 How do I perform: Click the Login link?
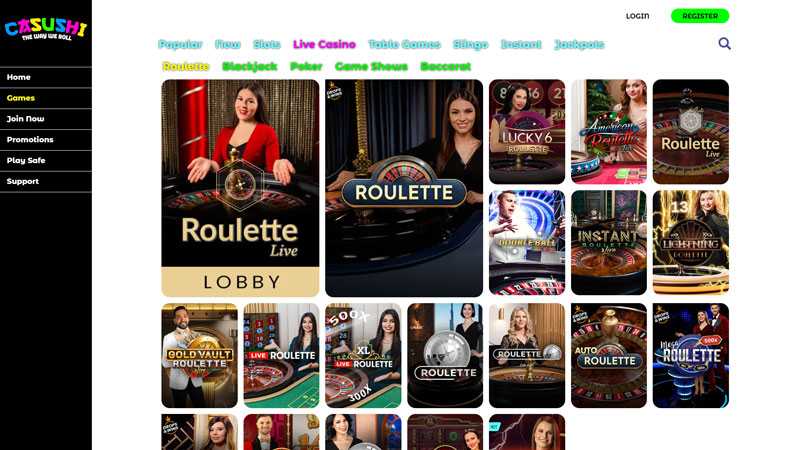pyautogui.click(x=638, y=16)
